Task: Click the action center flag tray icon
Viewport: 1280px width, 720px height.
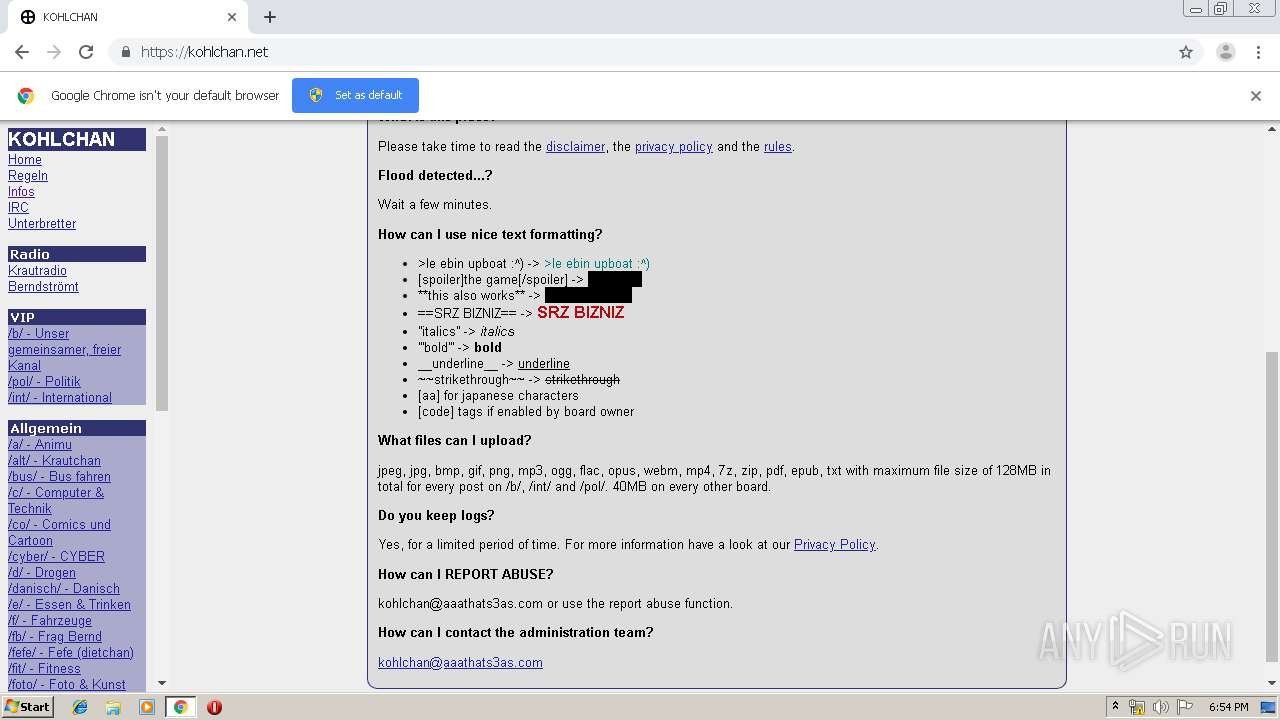Action: click(x=1184, y=707)
